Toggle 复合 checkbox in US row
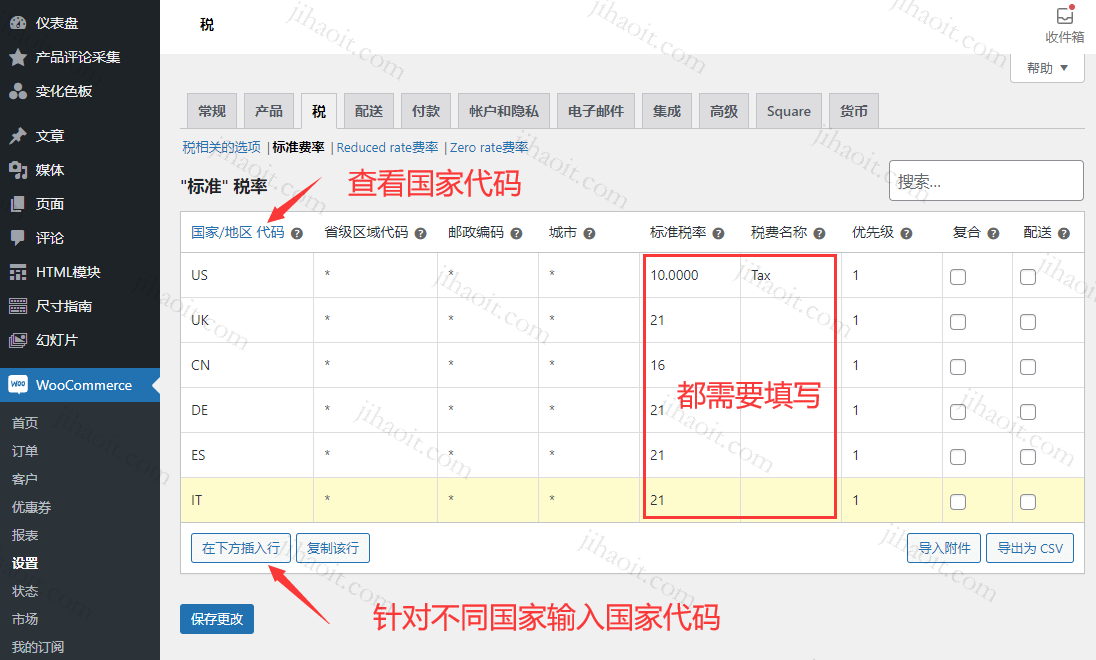 [x=958, y=277]
